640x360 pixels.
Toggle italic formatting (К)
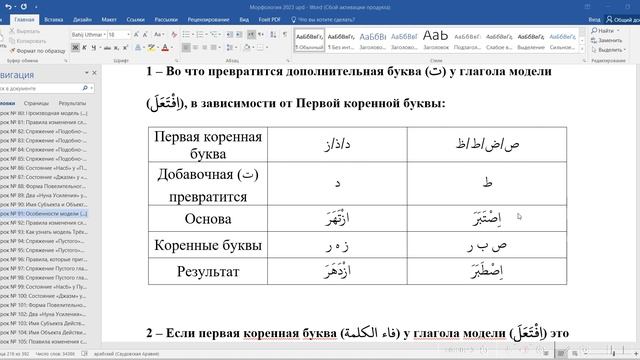tap(84, 48)
